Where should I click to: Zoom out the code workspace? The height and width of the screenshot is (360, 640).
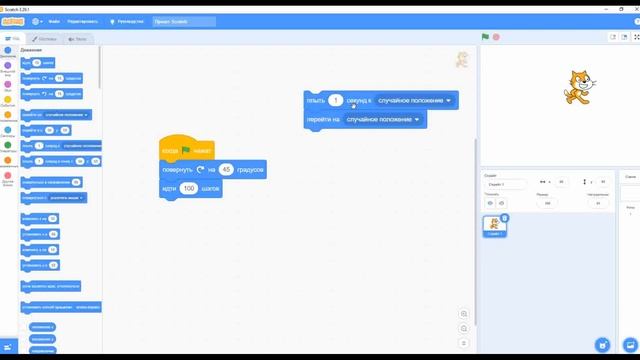point(464,329)
